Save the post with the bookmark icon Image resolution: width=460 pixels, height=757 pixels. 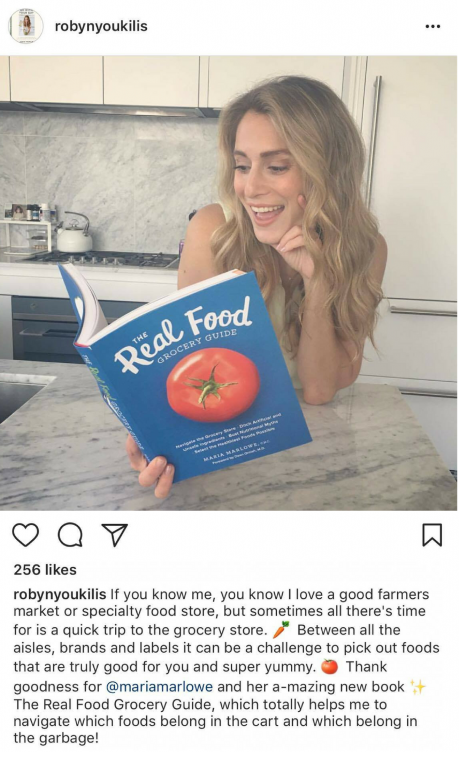[x=432, y=535]
